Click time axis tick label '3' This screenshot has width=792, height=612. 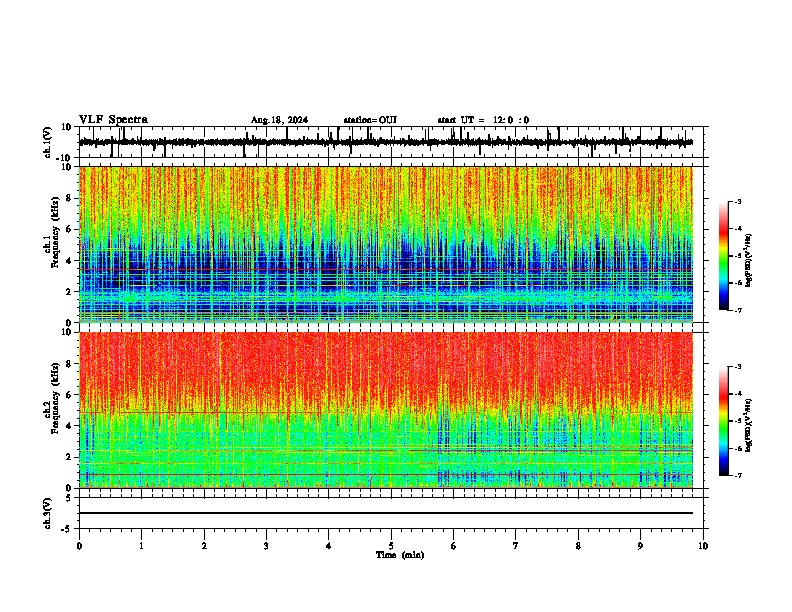[x=266, y=546]
